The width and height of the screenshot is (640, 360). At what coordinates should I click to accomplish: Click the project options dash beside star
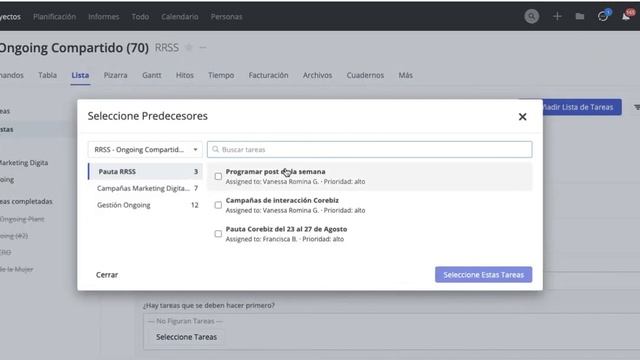203,48
